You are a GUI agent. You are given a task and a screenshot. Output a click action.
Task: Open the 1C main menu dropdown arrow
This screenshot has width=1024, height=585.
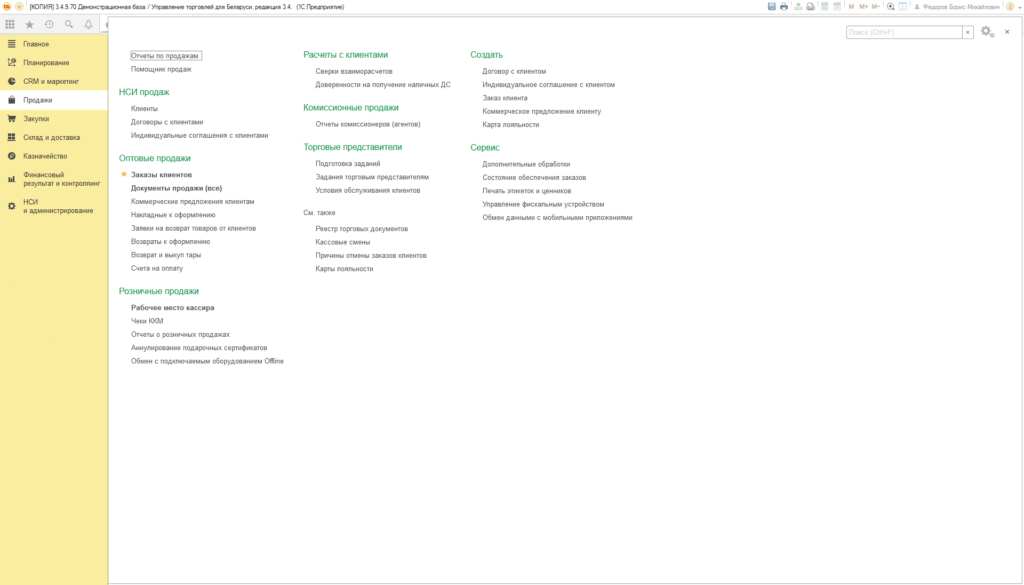click(19, 7)
